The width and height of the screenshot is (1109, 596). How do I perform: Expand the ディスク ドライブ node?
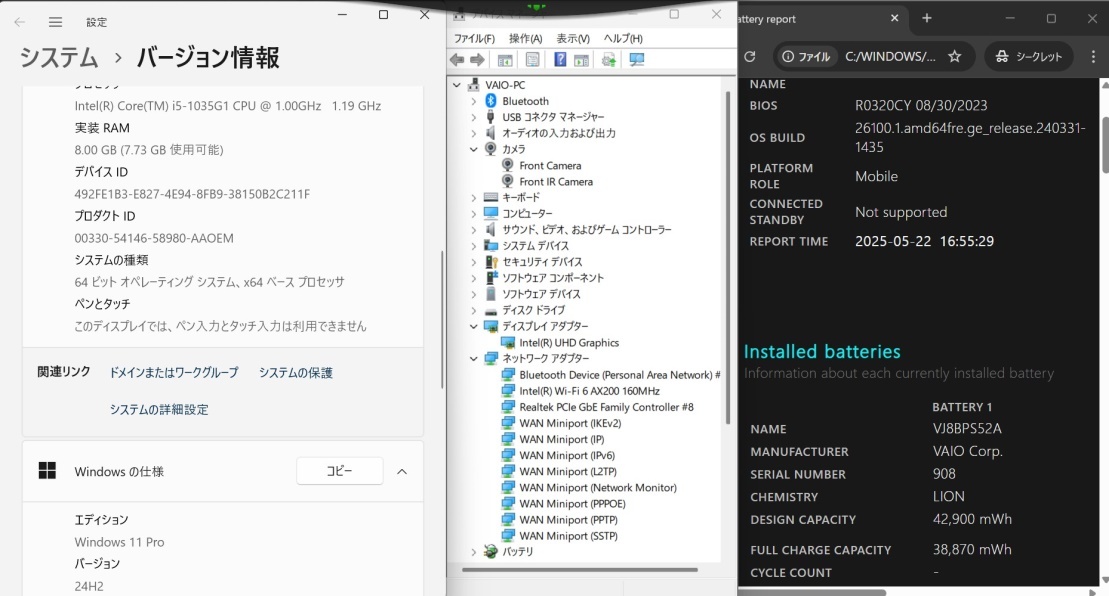click(x=474, y=310)
